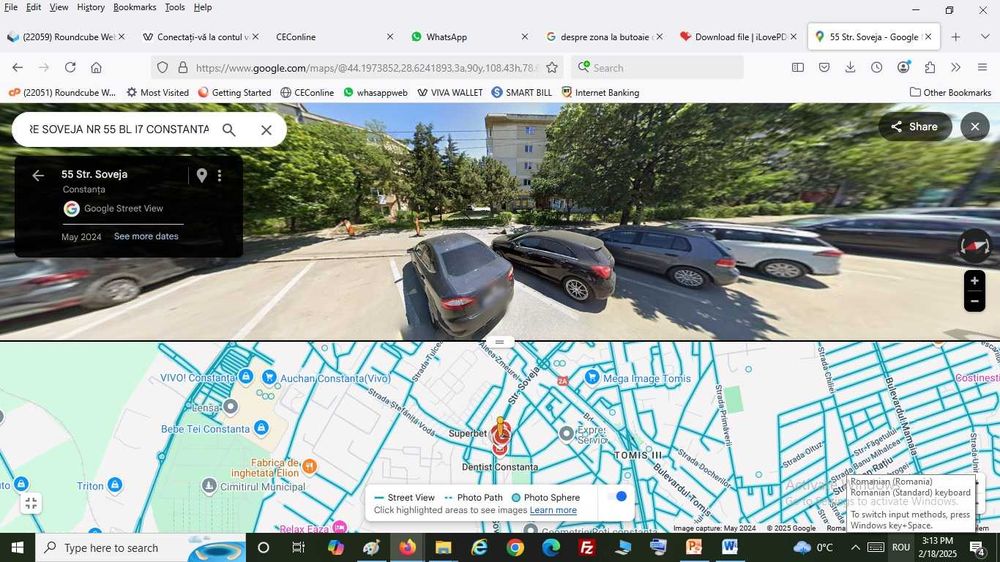Image resolution: width=1000 pixels, height=562 pixels.
Task: Go back in browser history
Action: (x=17, y=68)
